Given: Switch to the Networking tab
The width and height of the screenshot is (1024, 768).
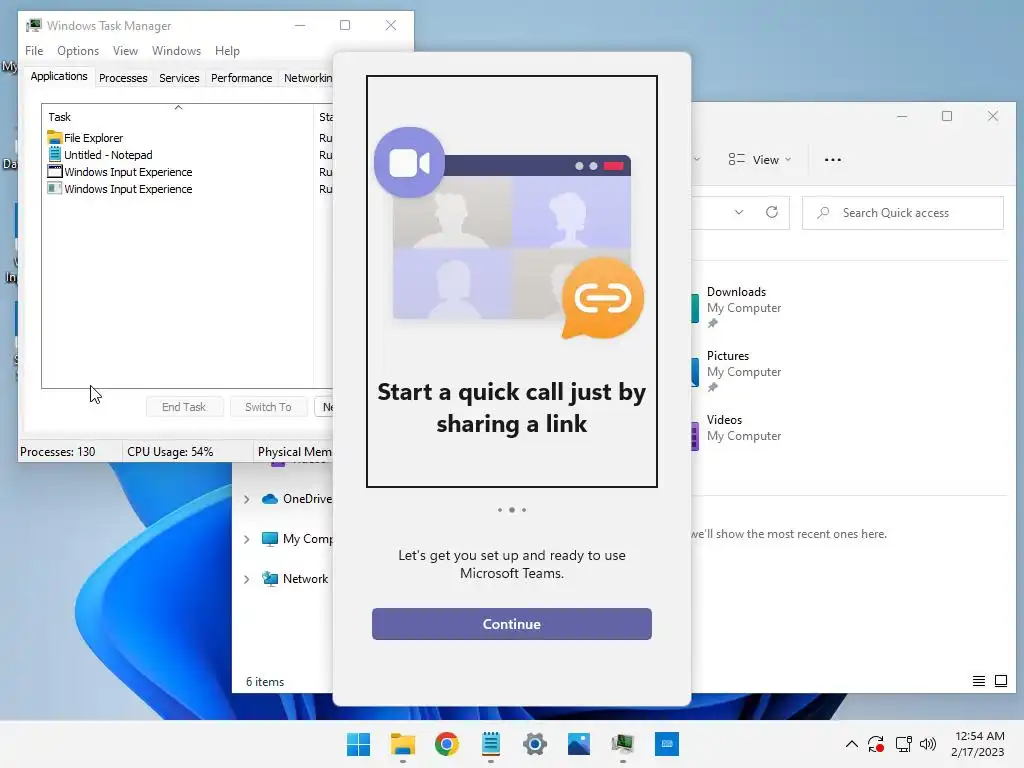Looking at the screenshot, I should (x=307, y=78).
